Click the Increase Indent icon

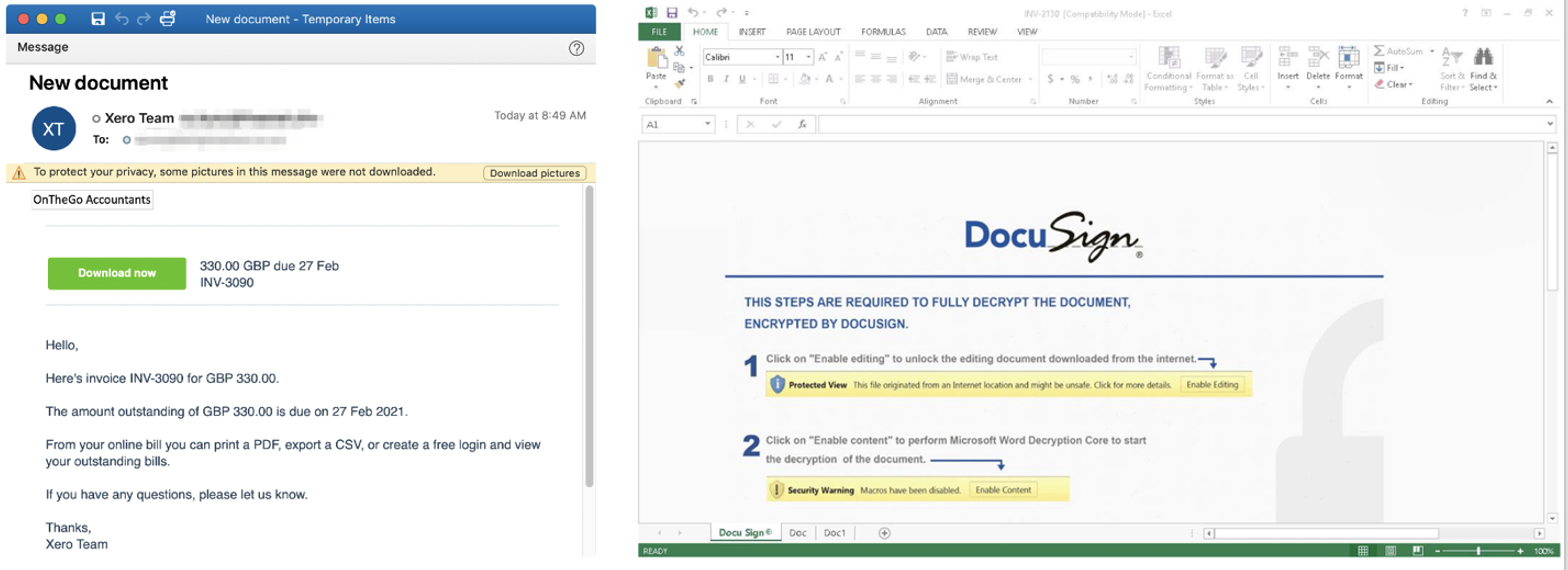click(932, 79)
